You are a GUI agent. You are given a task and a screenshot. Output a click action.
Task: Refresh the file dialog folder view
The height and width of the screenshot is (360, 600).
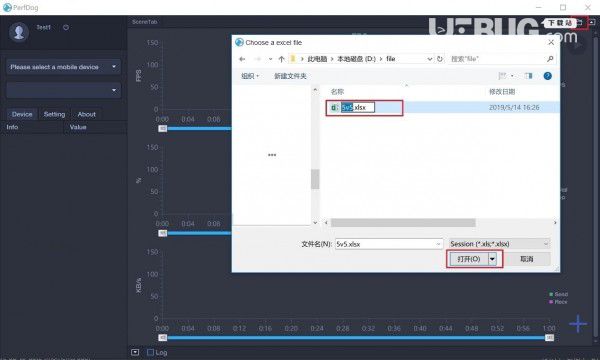pyautogui.click(x=440, y=59)
